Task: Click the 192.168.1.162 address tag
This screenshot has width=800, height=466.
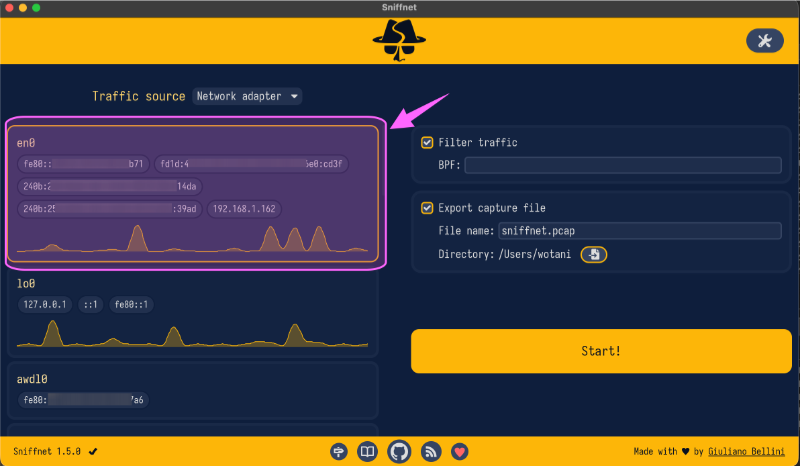Action: click(244, 209)
